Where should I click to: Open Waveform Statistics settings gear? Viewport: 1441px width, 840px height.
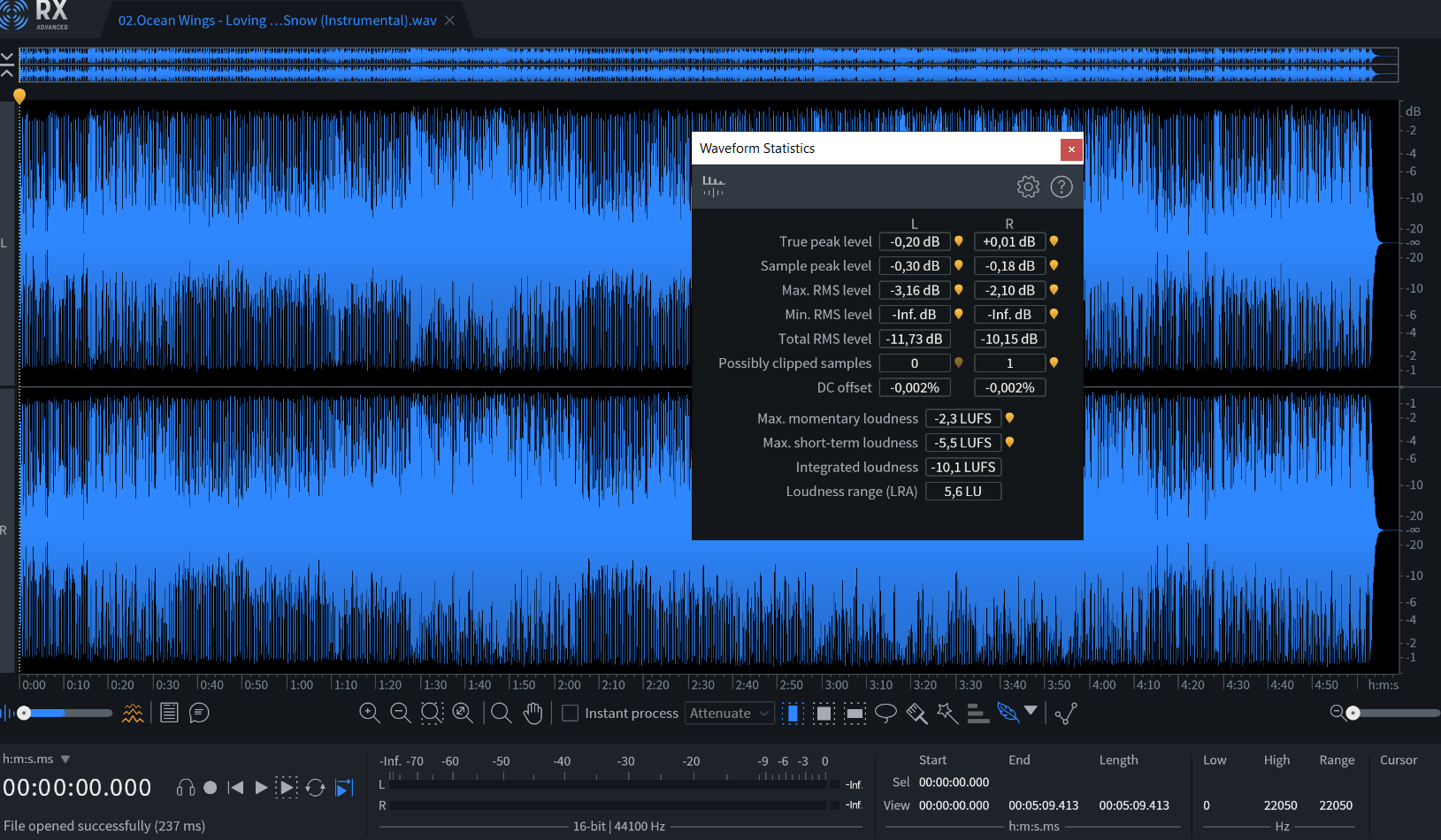pos(1028,187)
